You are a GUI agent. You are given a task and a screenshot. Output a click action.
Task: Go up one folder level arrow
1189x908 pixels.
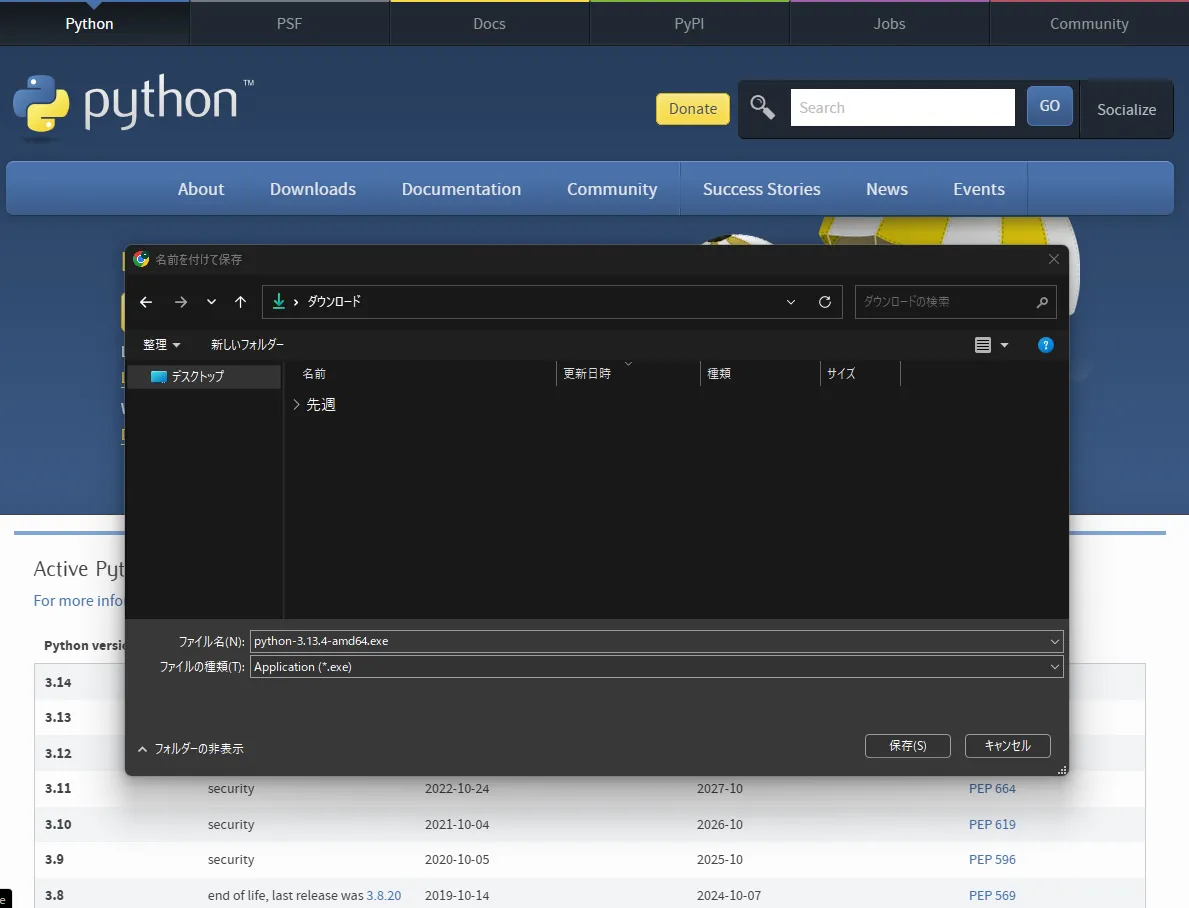(x=240, y=302)
